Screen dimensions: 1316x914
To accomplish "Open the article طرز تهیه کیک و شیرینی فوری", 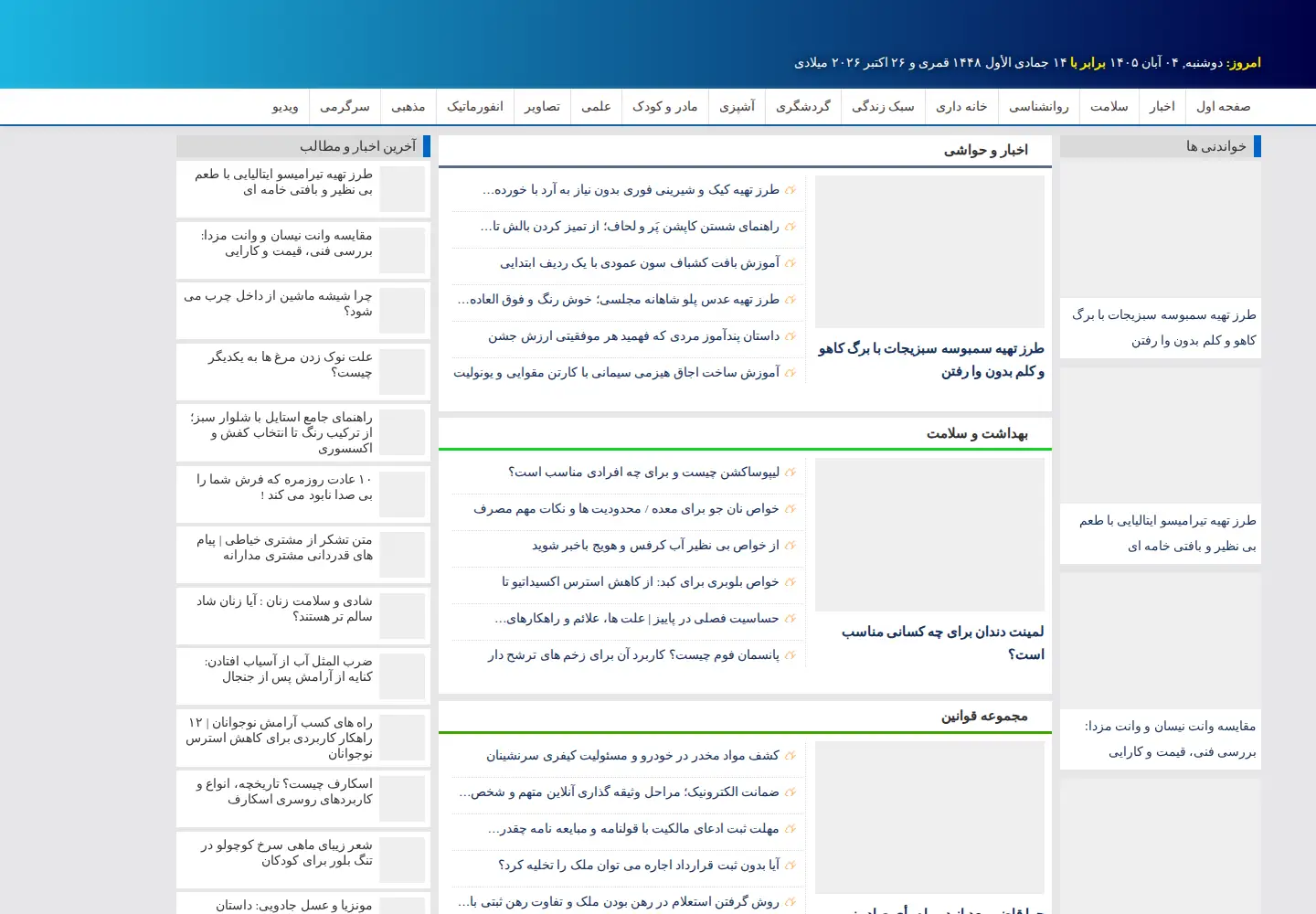I will pos(631,190).
